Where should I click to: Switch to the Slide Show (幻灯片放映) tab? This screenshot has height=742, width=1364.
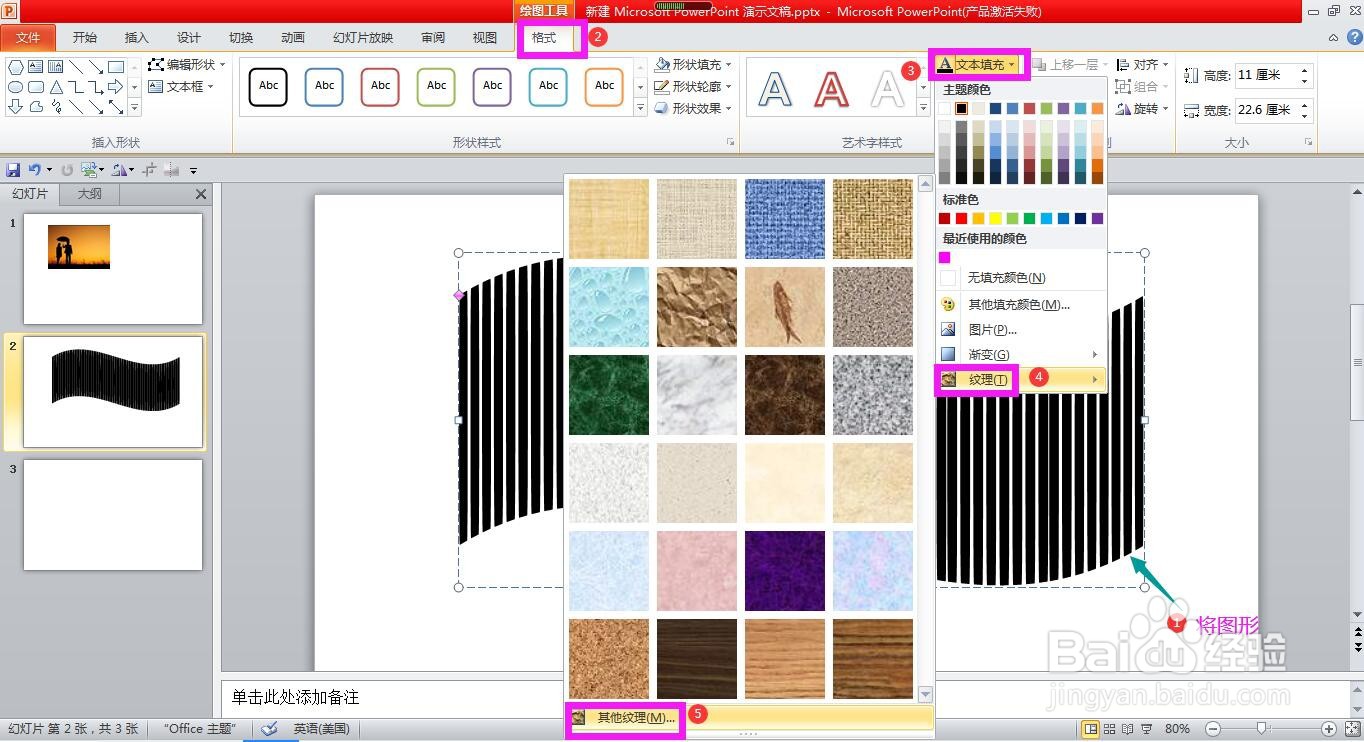pos(363,38)
